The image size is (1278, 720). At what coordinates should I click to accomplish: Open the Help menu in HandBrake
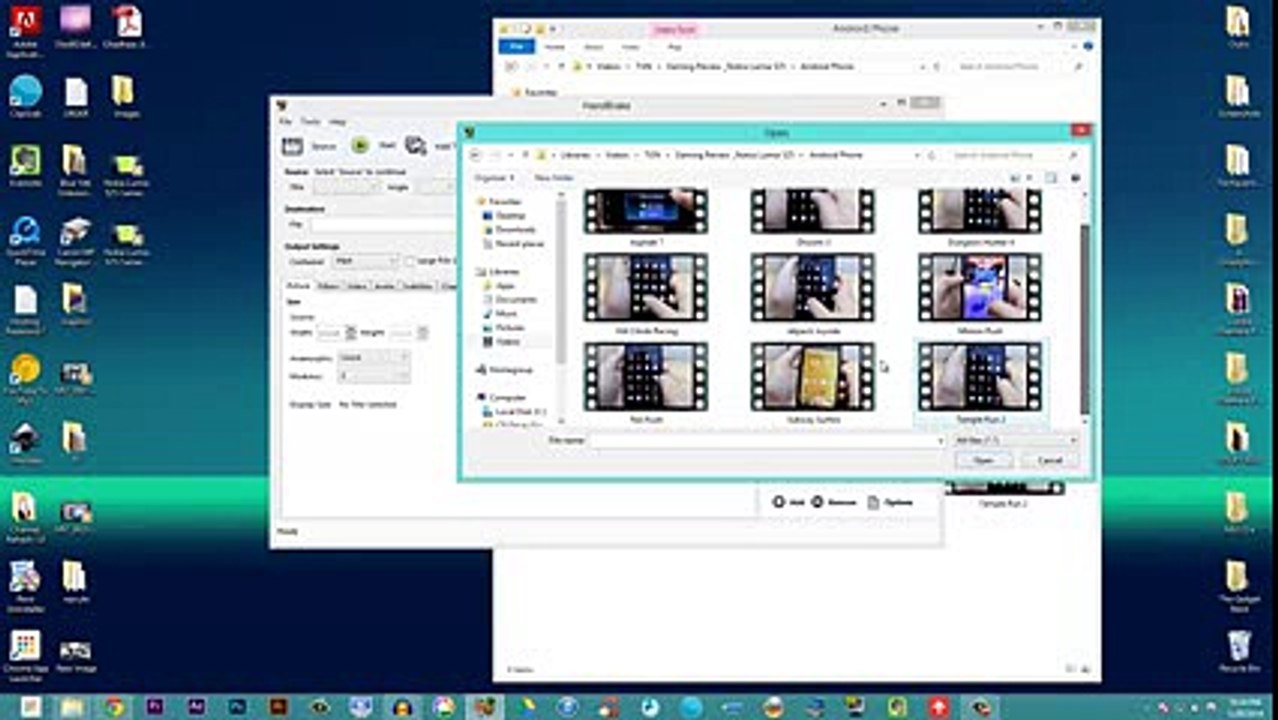pyautogui.click(x=338, y=121)
